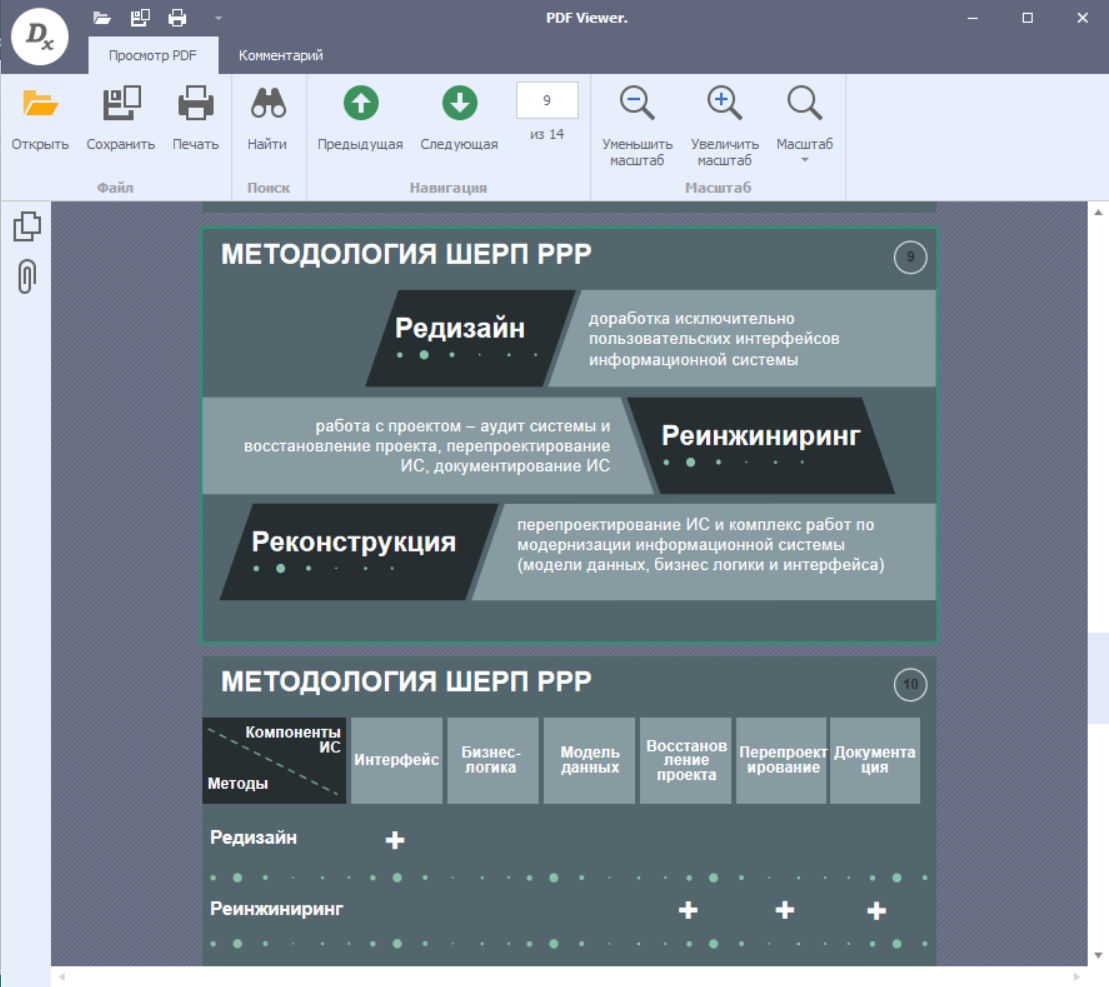Click the Save icon in the ribbon
The height and width of the screenshot is (987, 1109).
click(x=121, y=104)
